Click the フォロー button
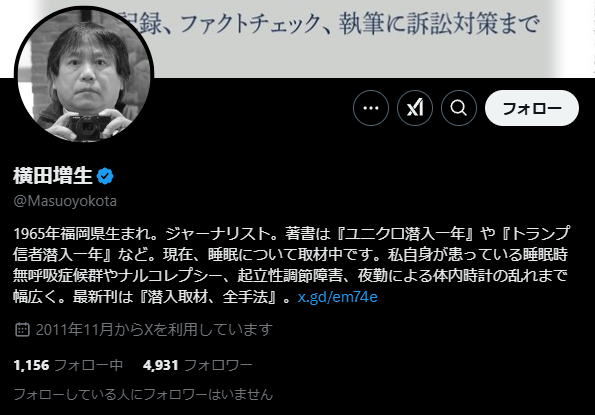Screen dimensions: 595x415 (532, 108)
